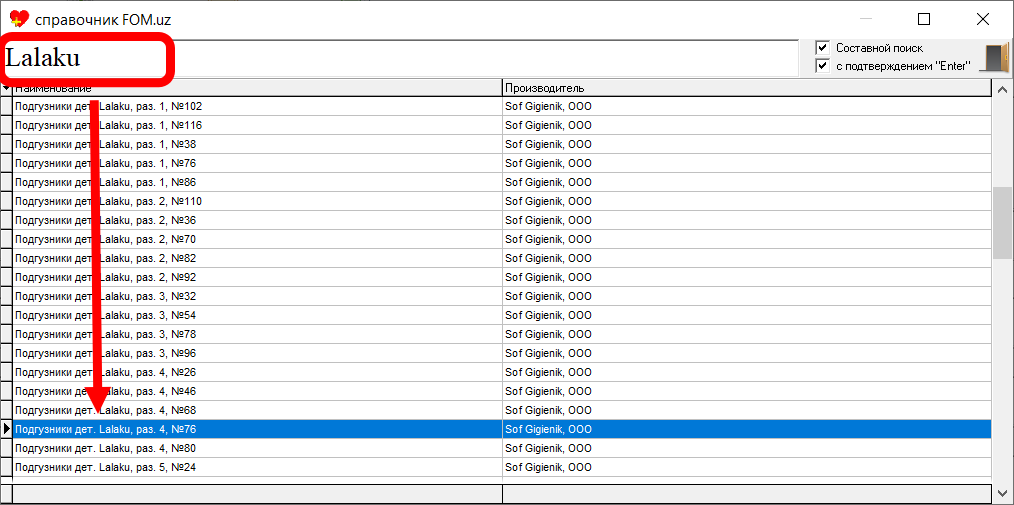1014x505 pixels.
Task: Toggle the Составной поиск checkbox
Action: (823, 48)
